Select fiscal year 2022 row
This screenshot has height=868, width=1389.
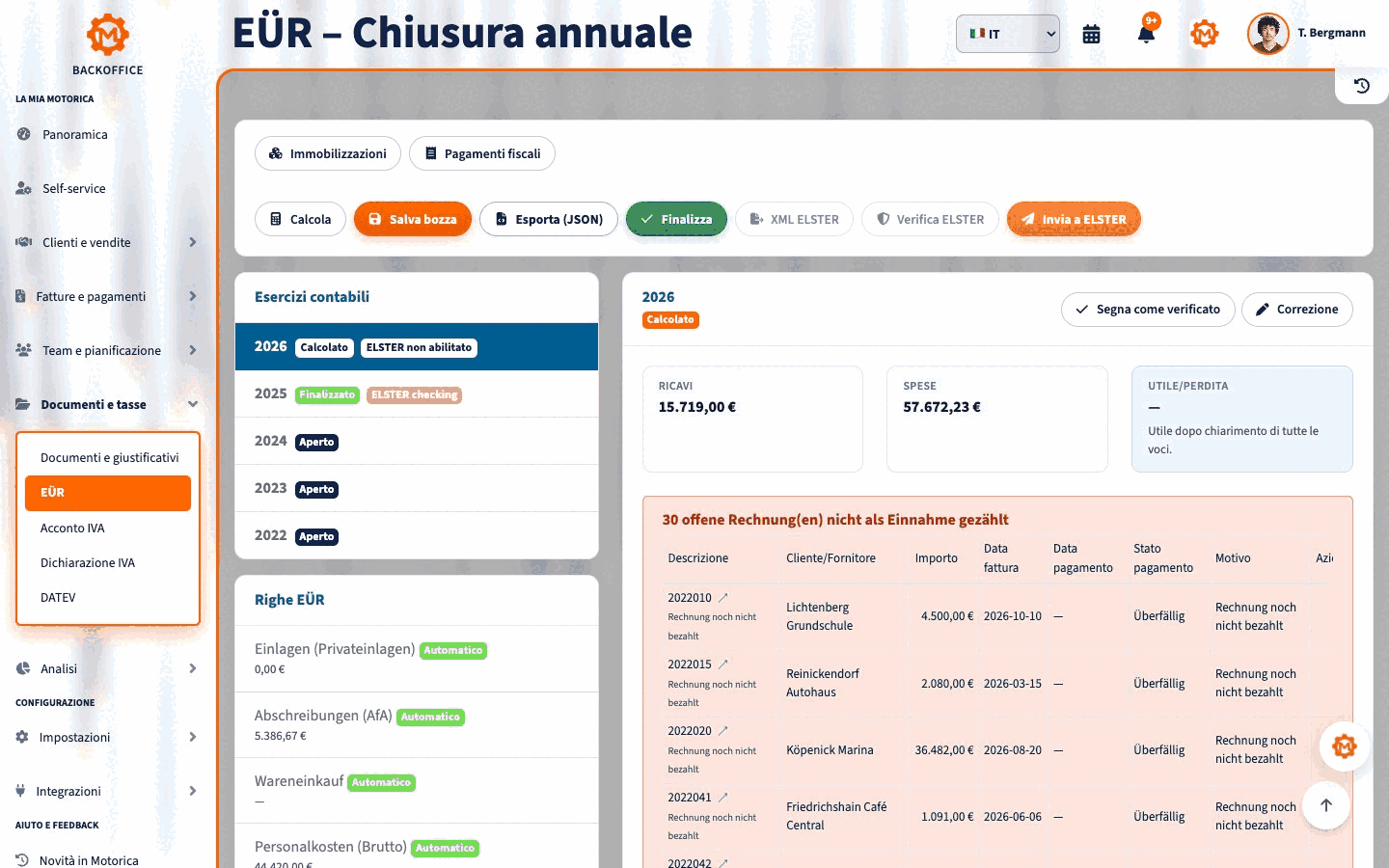(x=417, y=535)
